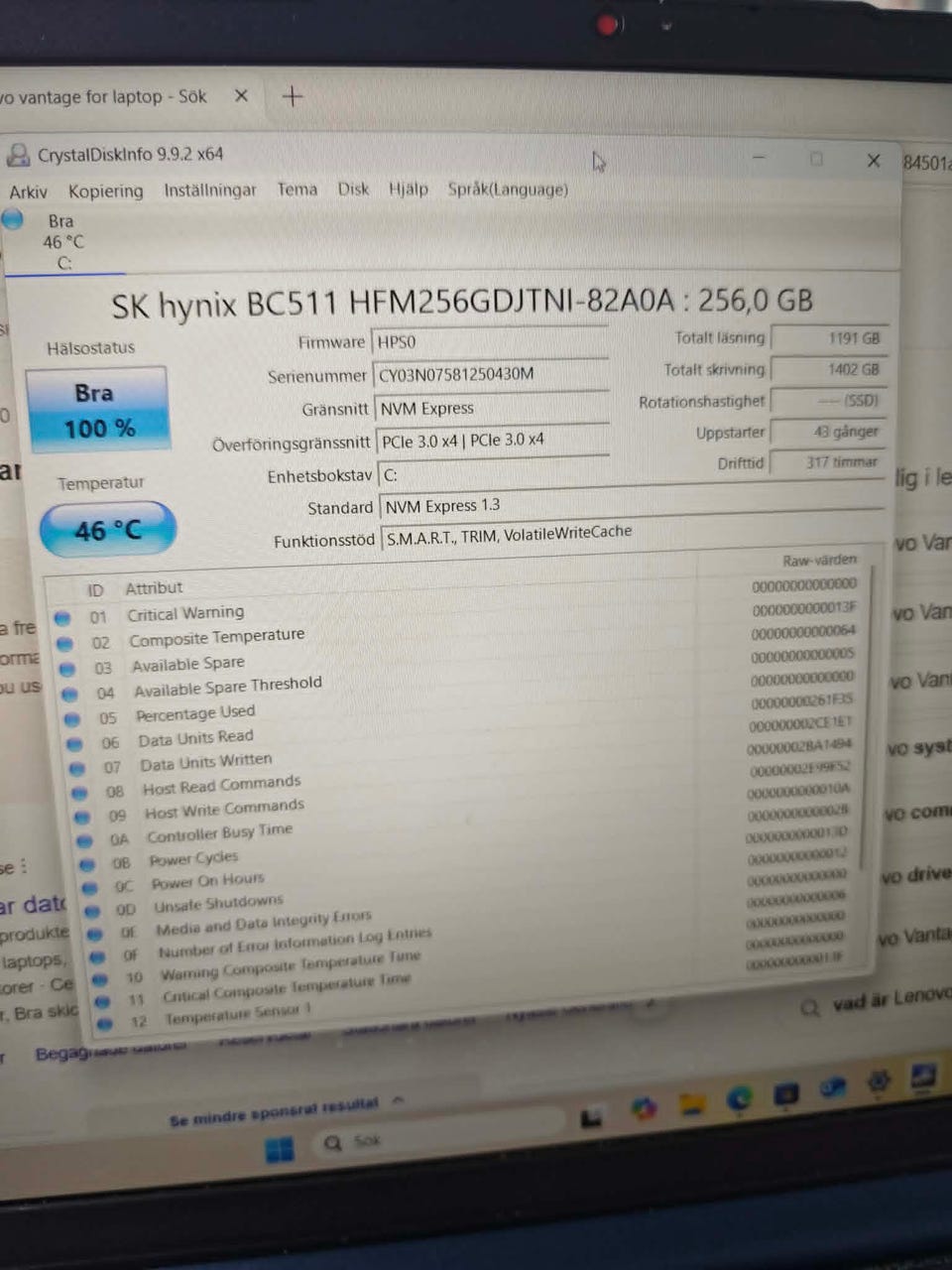Click the Enhetsbokstav field showing C:
The width and height of the screenshot is (952, 1270).
[630, 473]
